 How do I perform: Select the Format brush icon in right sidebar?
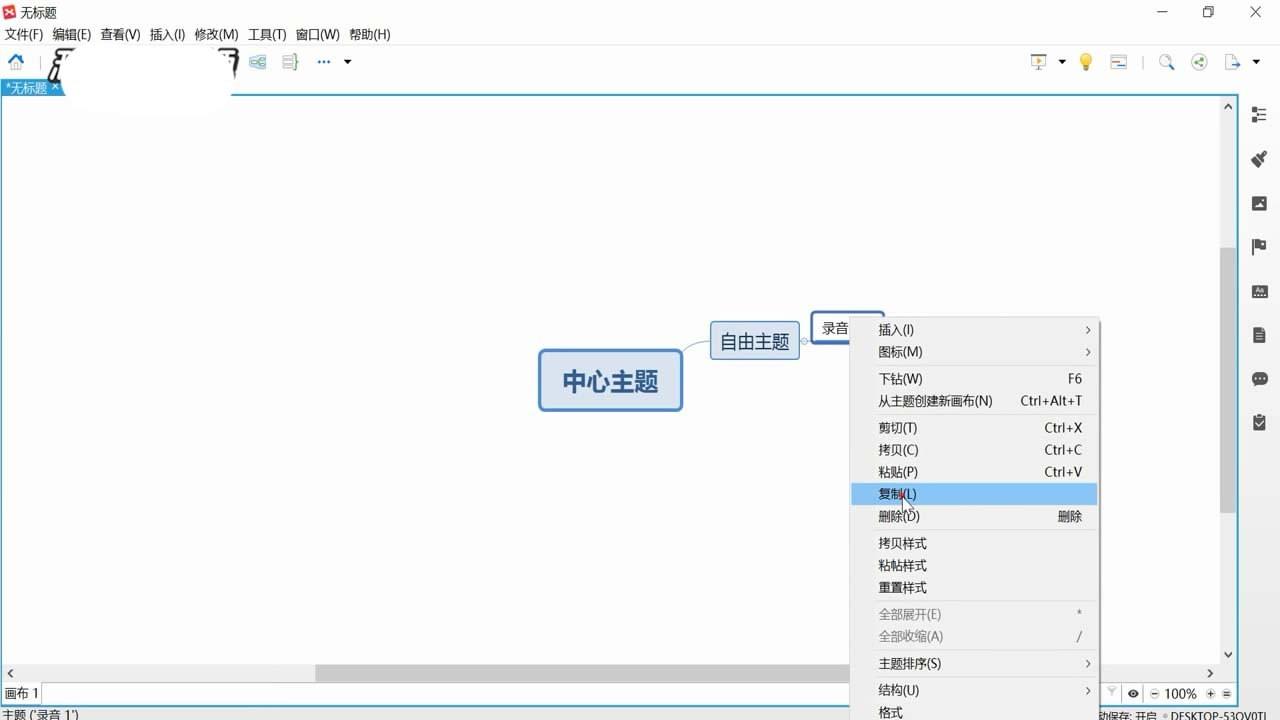pyautogui.click(x=1258, y=159)
